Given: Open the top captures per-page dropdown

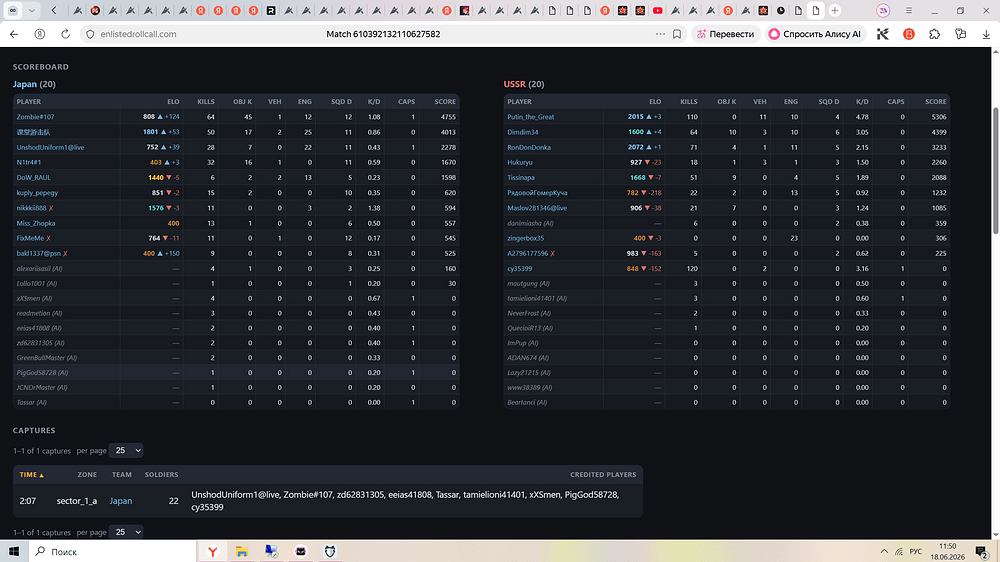Looking at the screenshot, I should pos(126,450).
